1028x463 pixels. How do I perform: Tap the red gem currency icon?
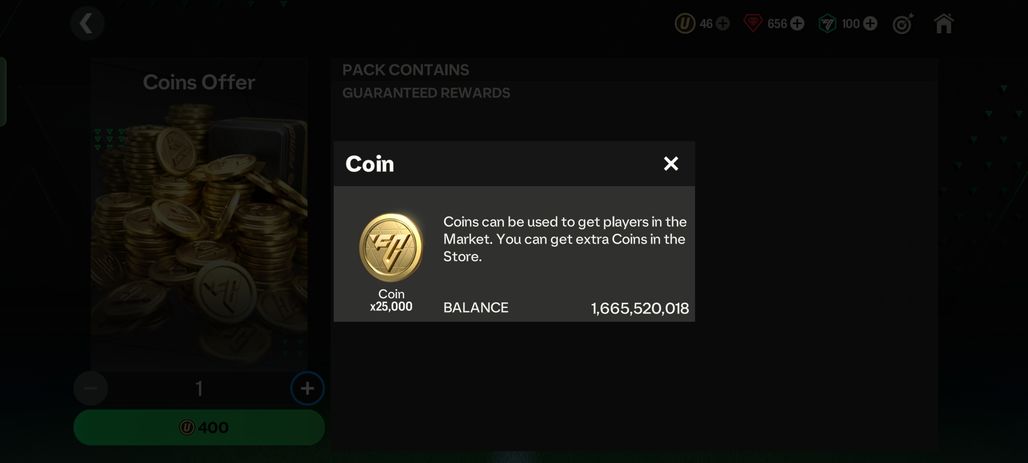pyautogui.click(x=753, y=24)
